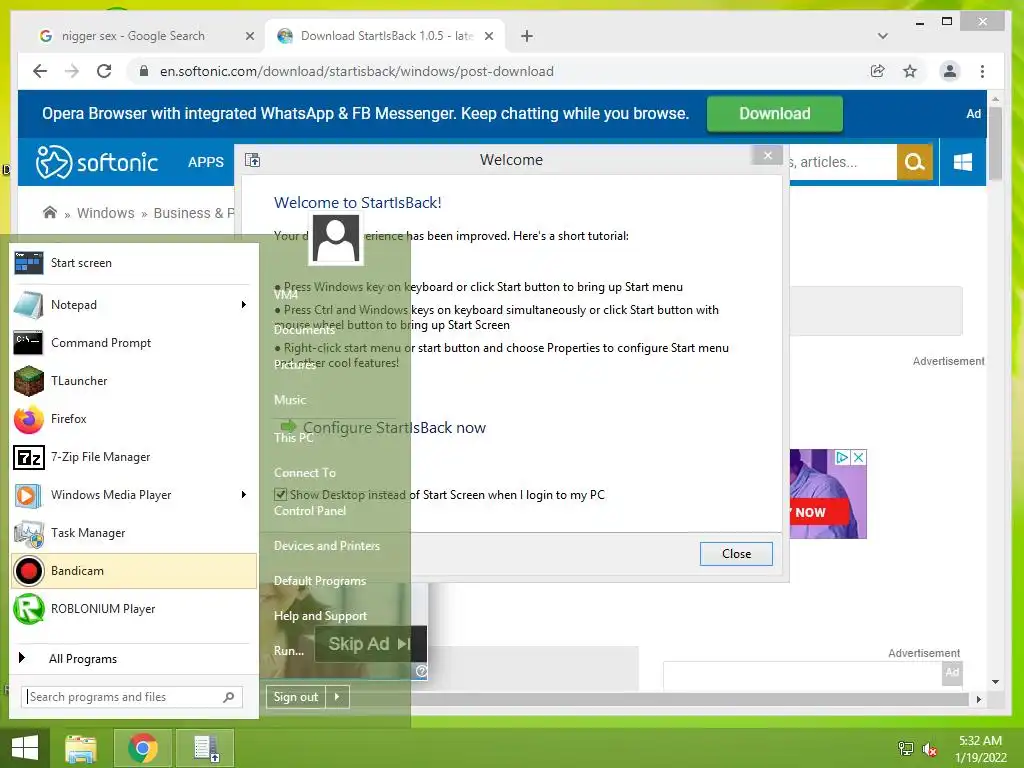Open the shutdown options arrow beside Sign out
This screenshot has height=768, width=1024.
[337, 697]
